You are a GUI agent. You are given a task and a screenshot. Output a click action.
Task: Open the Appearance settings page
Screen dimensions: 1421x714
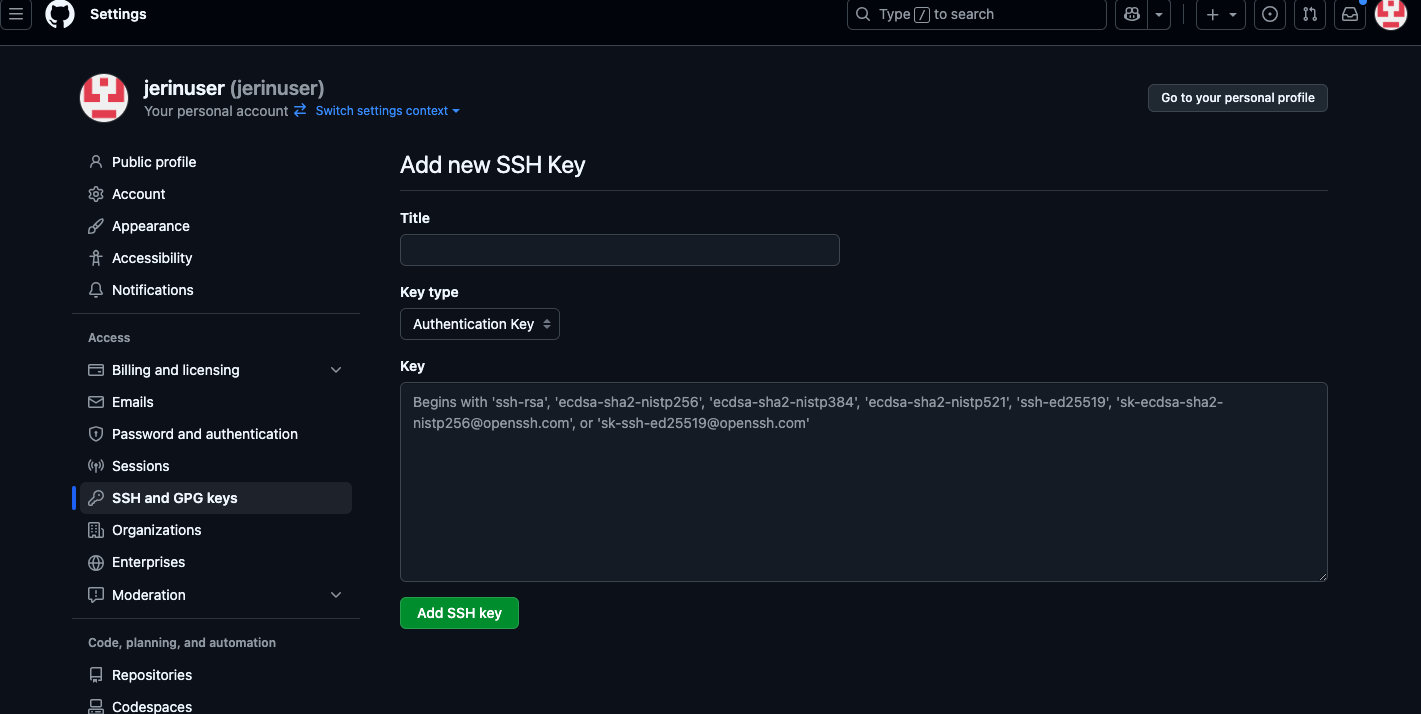point(150,226)
